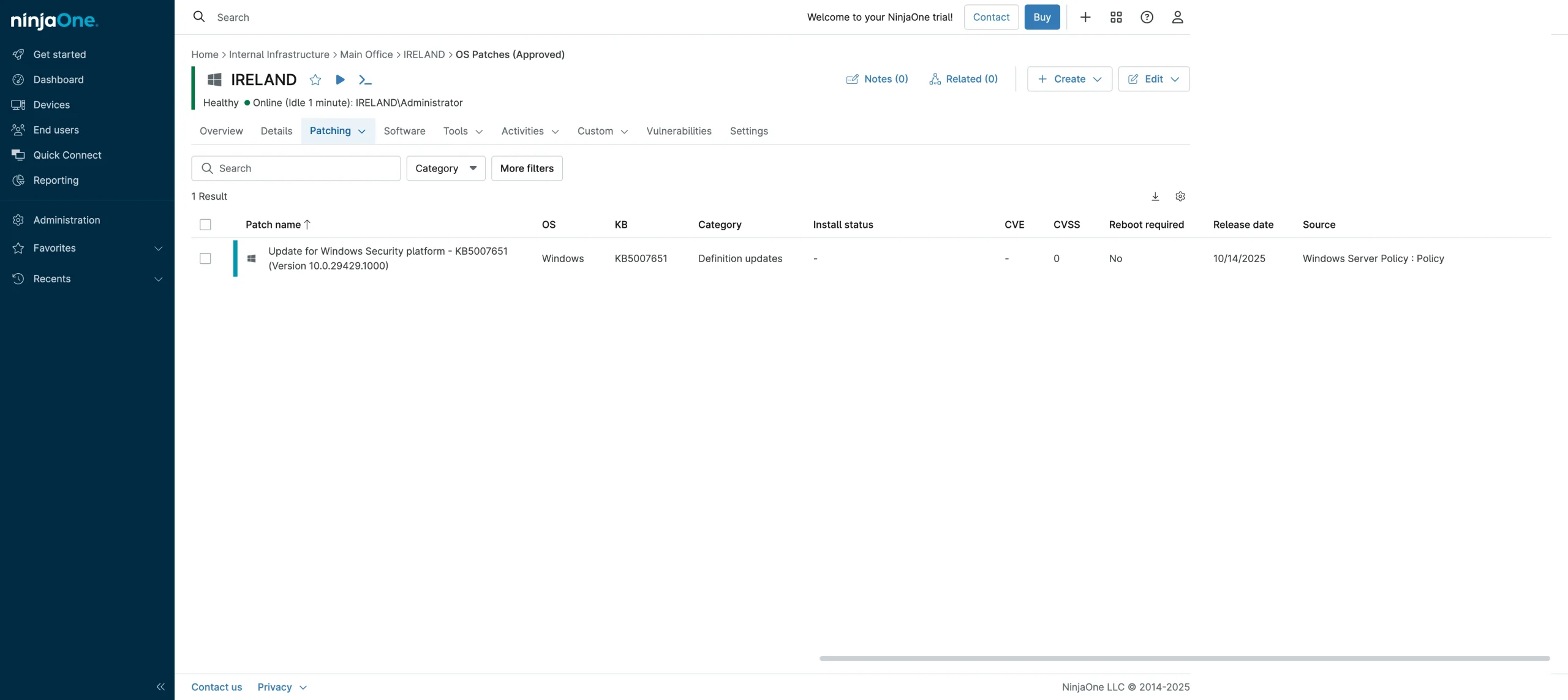
Task: Click the Dashboard gauge icon
Action: (18, 80)
